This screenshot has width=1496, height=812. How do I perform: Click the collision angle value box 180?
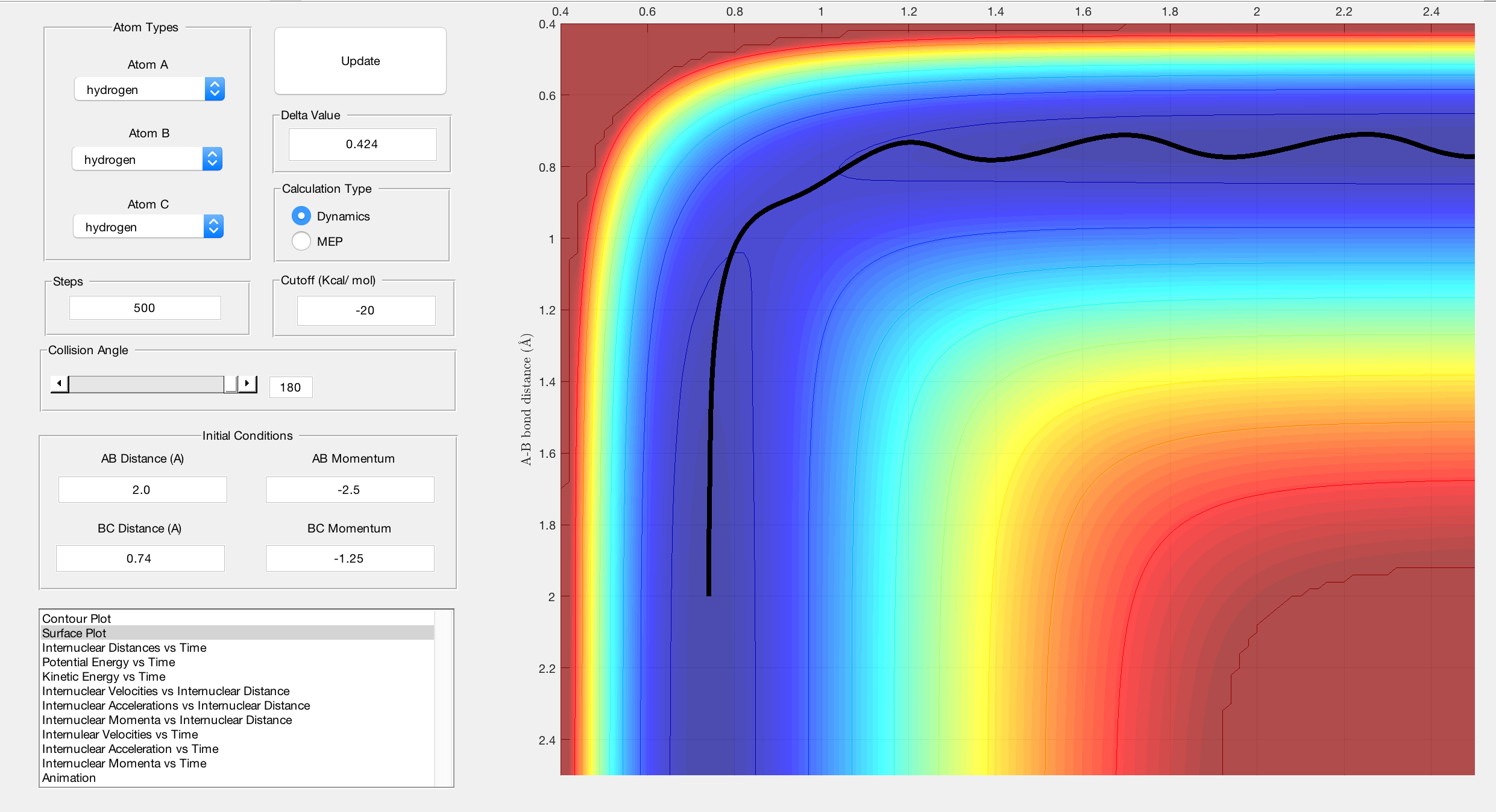pyautogui.click(x=291, y=387)
